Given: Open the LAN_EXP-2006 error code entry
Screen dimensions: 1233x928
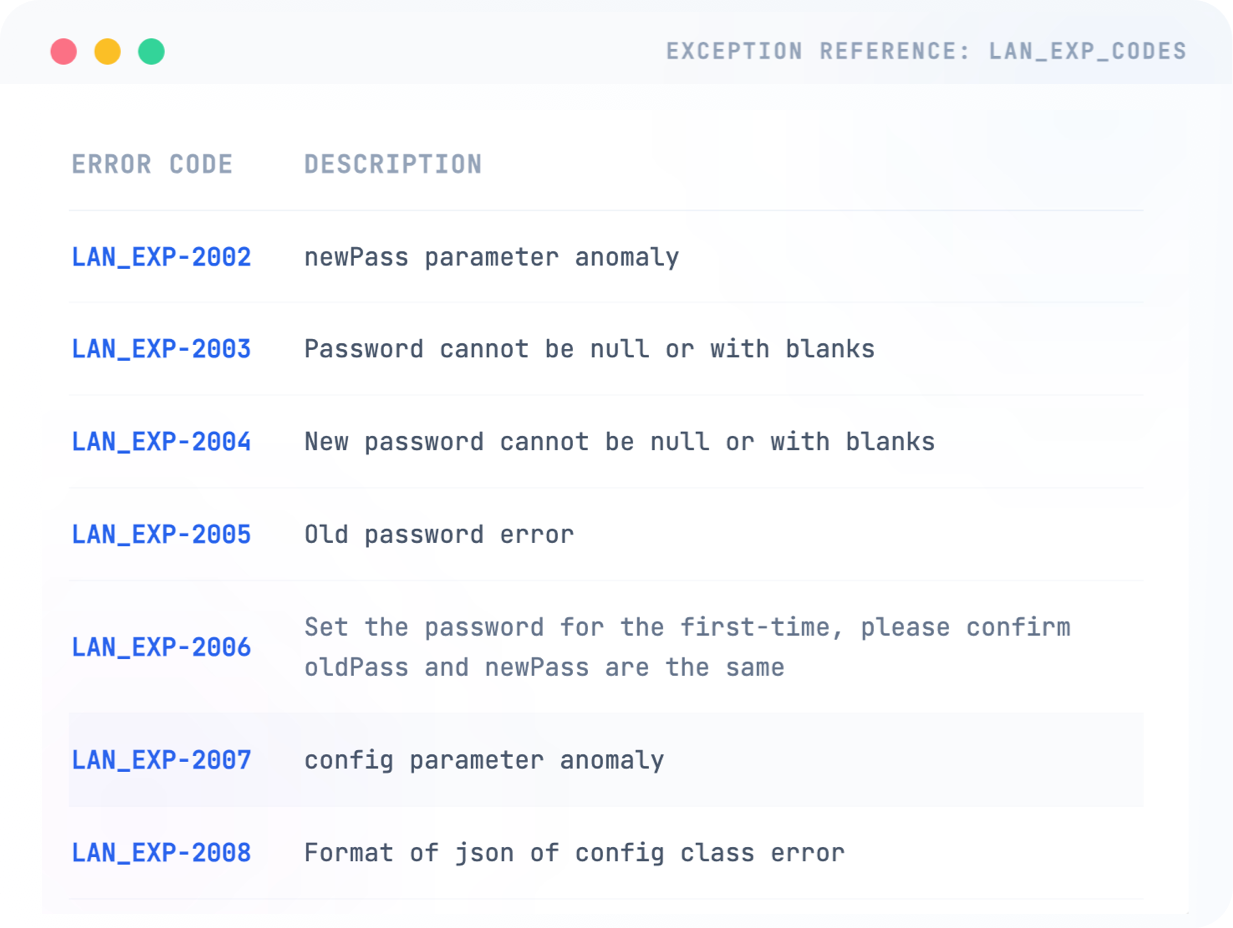Looking at the screenshot, I should (x=161, y=647).
